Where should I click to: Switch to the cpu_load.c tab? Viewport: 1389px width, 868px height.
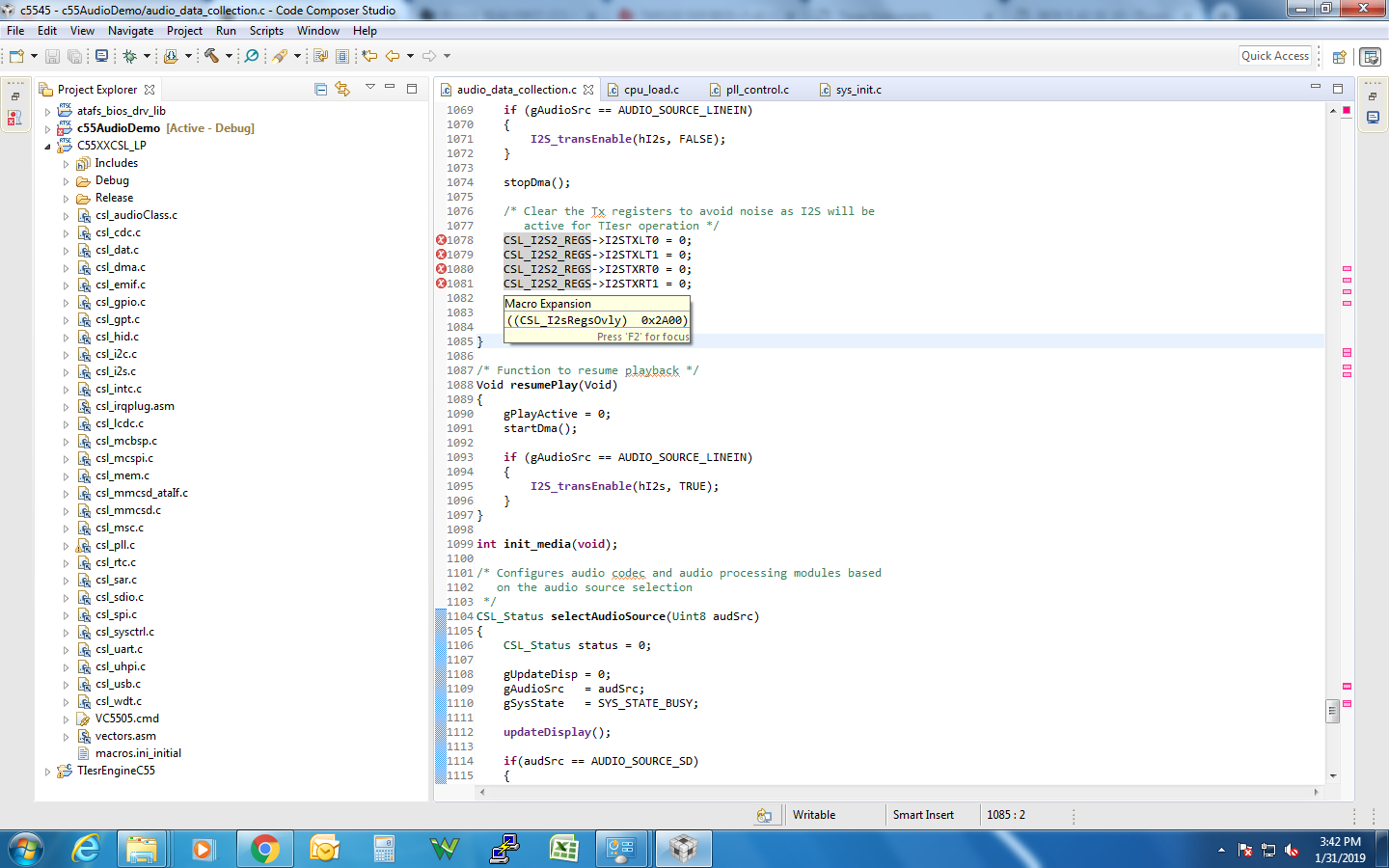651,90
